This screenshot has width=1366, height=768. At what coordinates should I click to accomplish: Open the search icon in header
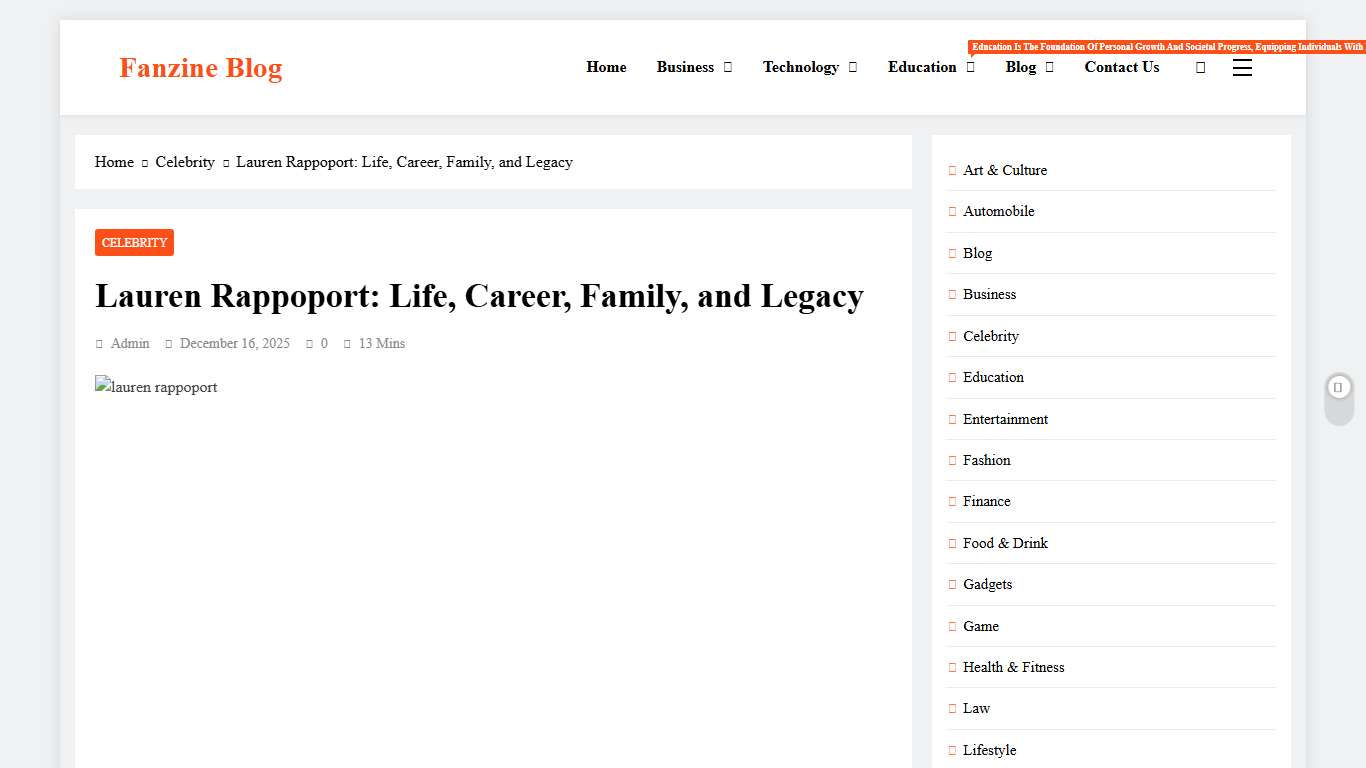(x=1200, y=67)
